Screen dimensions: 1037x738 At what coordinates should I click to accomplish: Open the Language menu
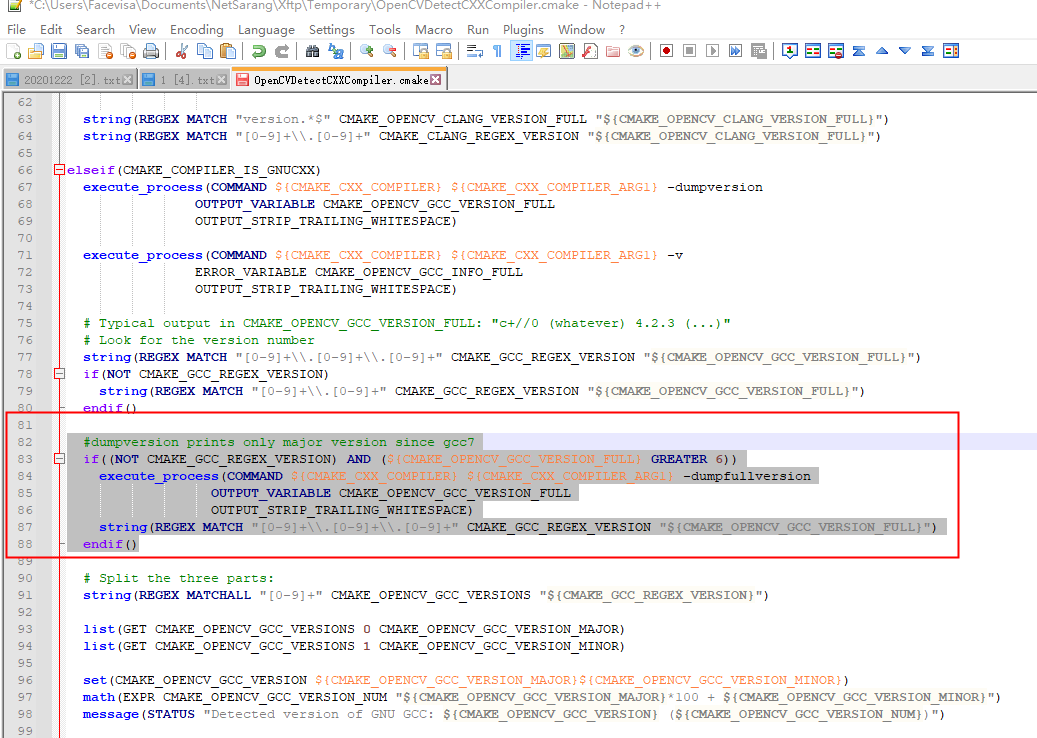point(267,30)
